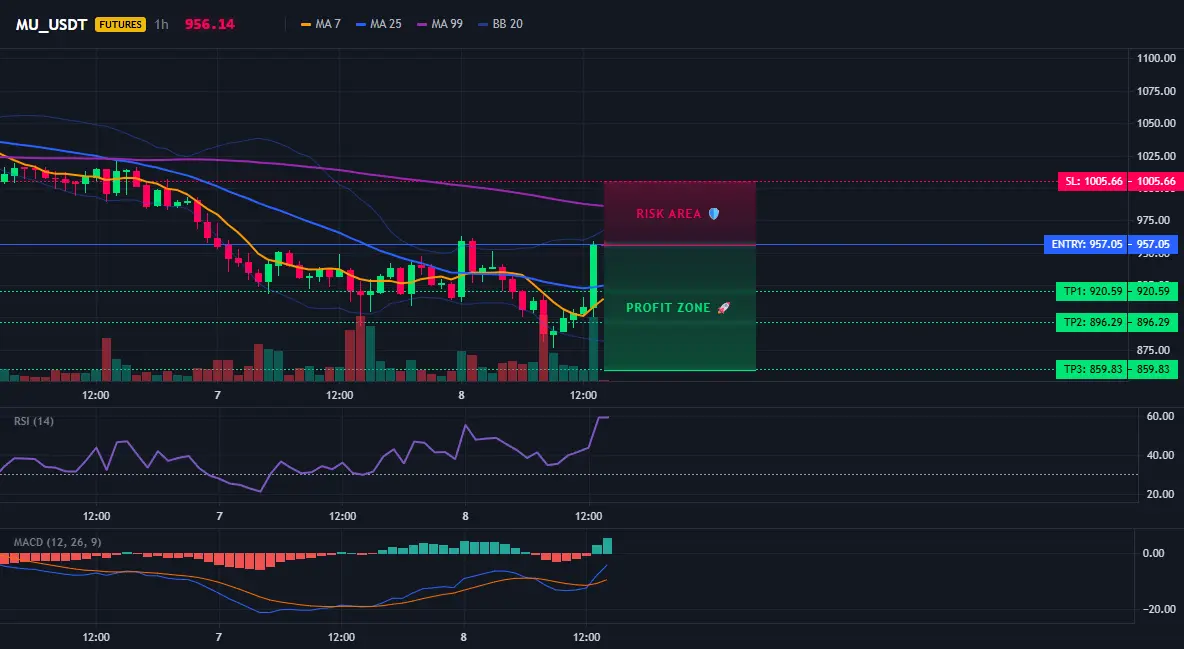The image size is (1184, 649).
Task: Click the 1100.00 price axis value
Action: [x=1157, y=58]
